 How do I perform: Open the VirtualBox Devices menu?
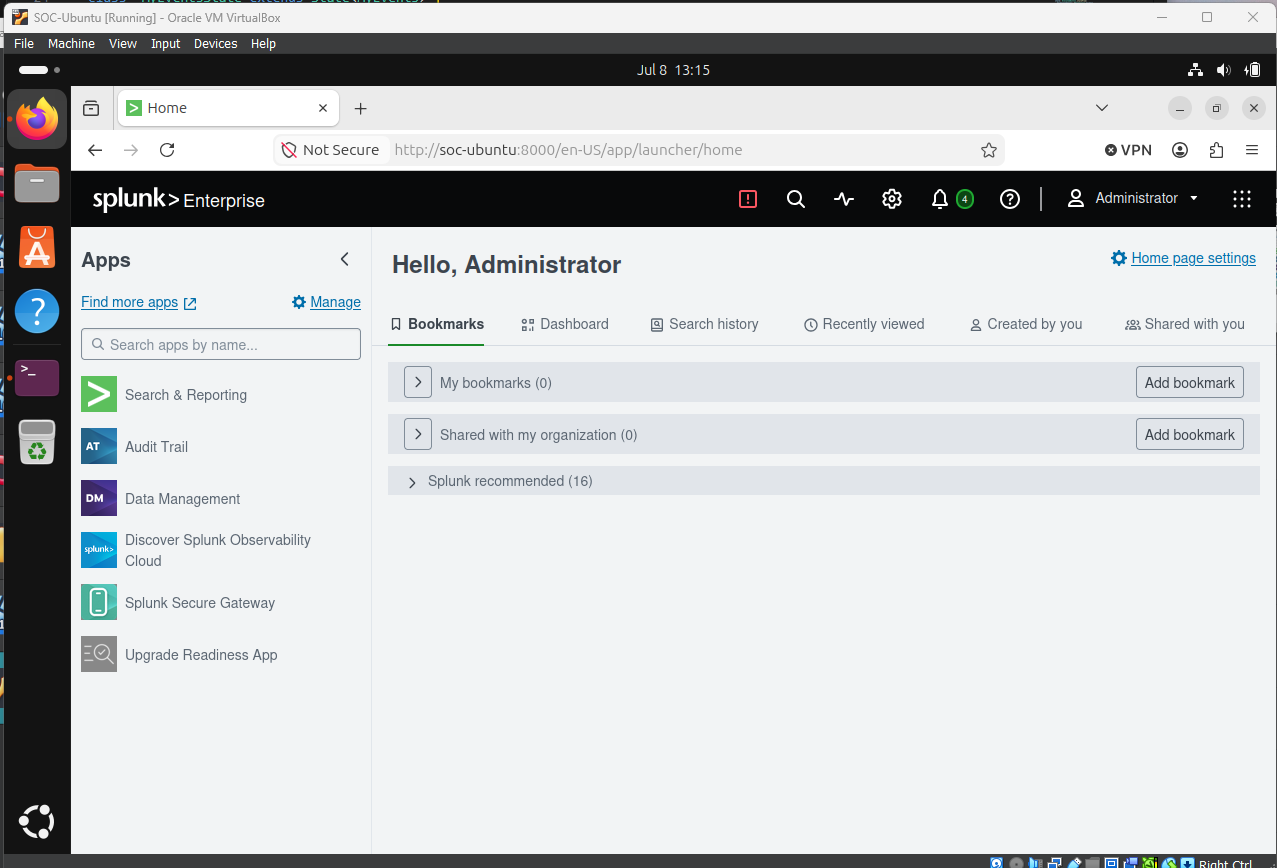tap(215, 44)
